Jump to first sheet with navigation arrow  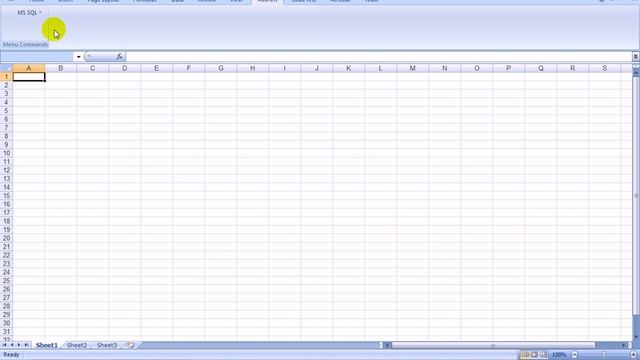[x=4, y=345]
